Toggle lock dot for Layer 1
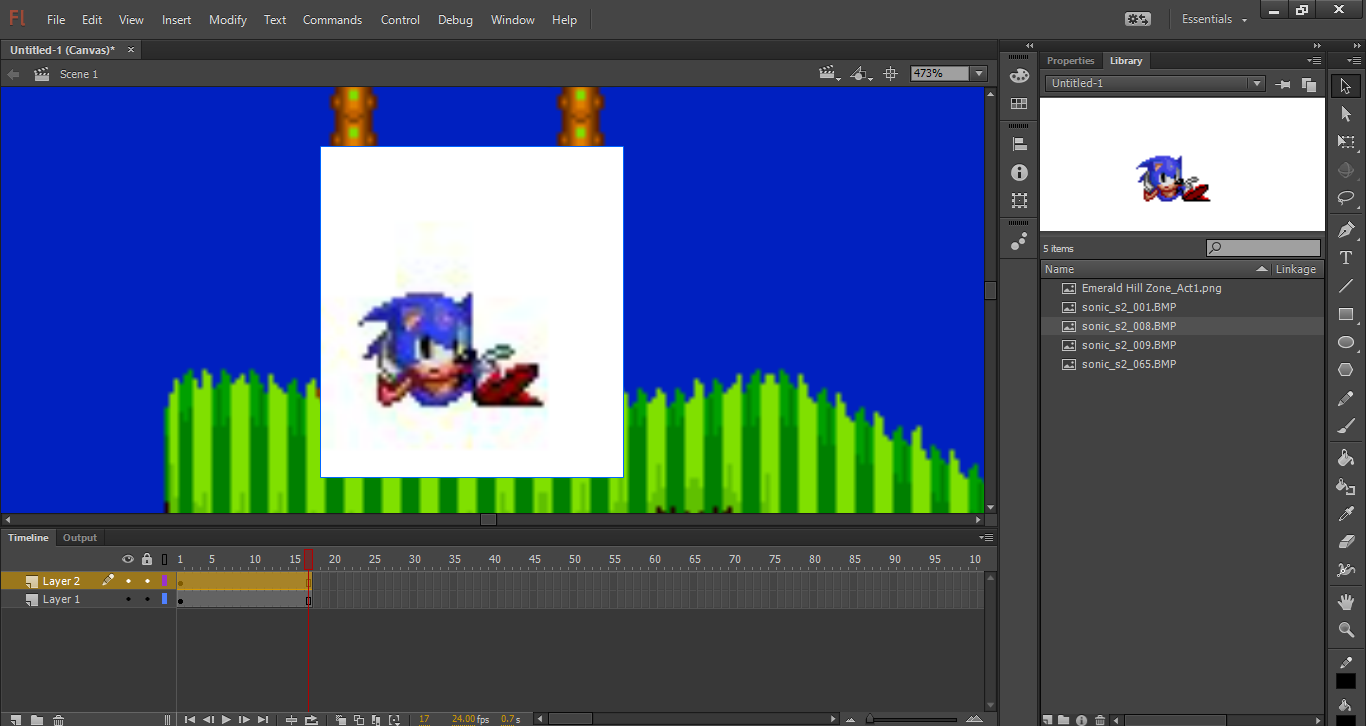 [x=147, y=599]
